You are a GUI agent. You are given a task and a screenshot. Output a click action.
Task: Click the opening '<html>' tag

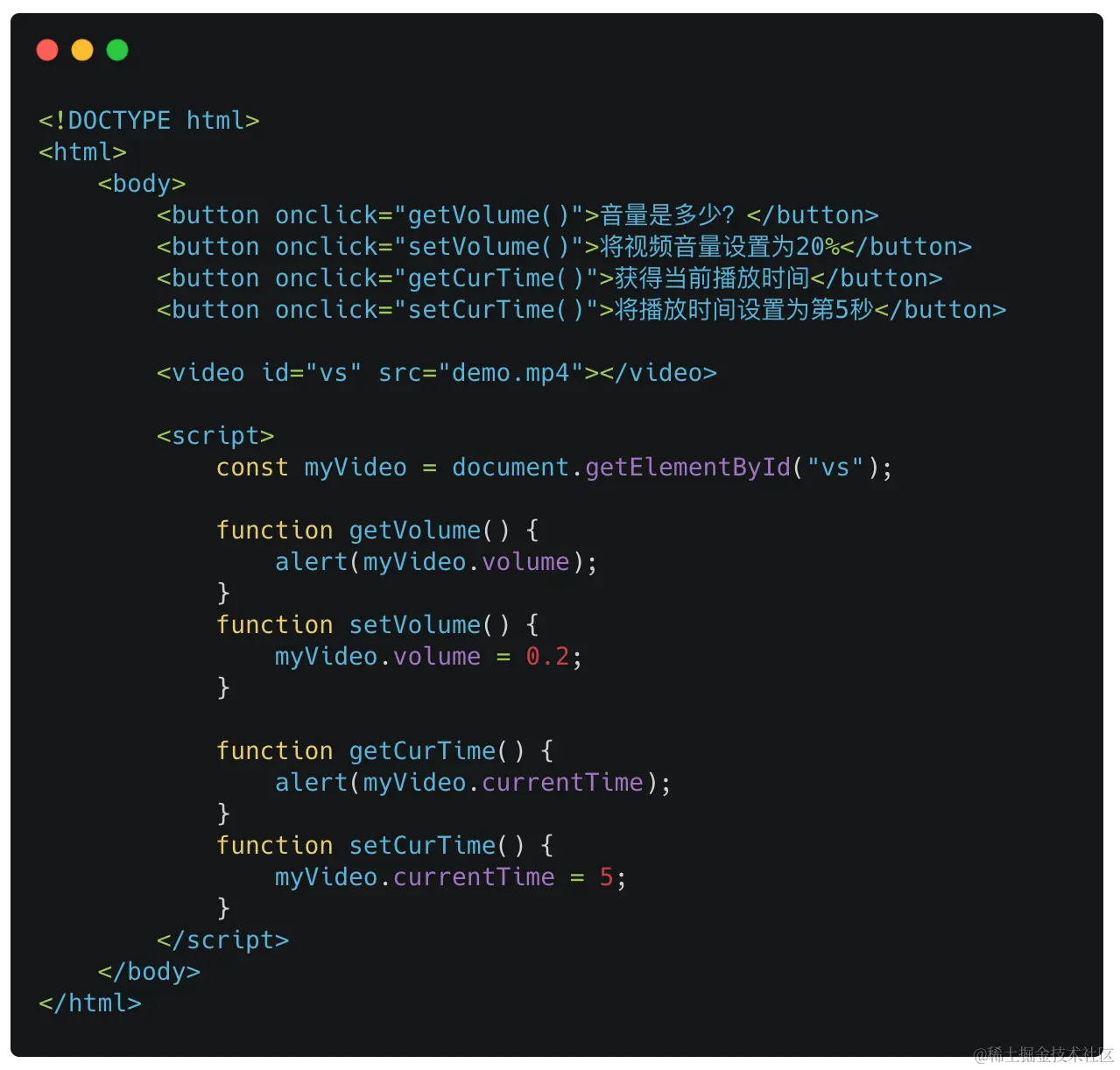tap(82, 151)
